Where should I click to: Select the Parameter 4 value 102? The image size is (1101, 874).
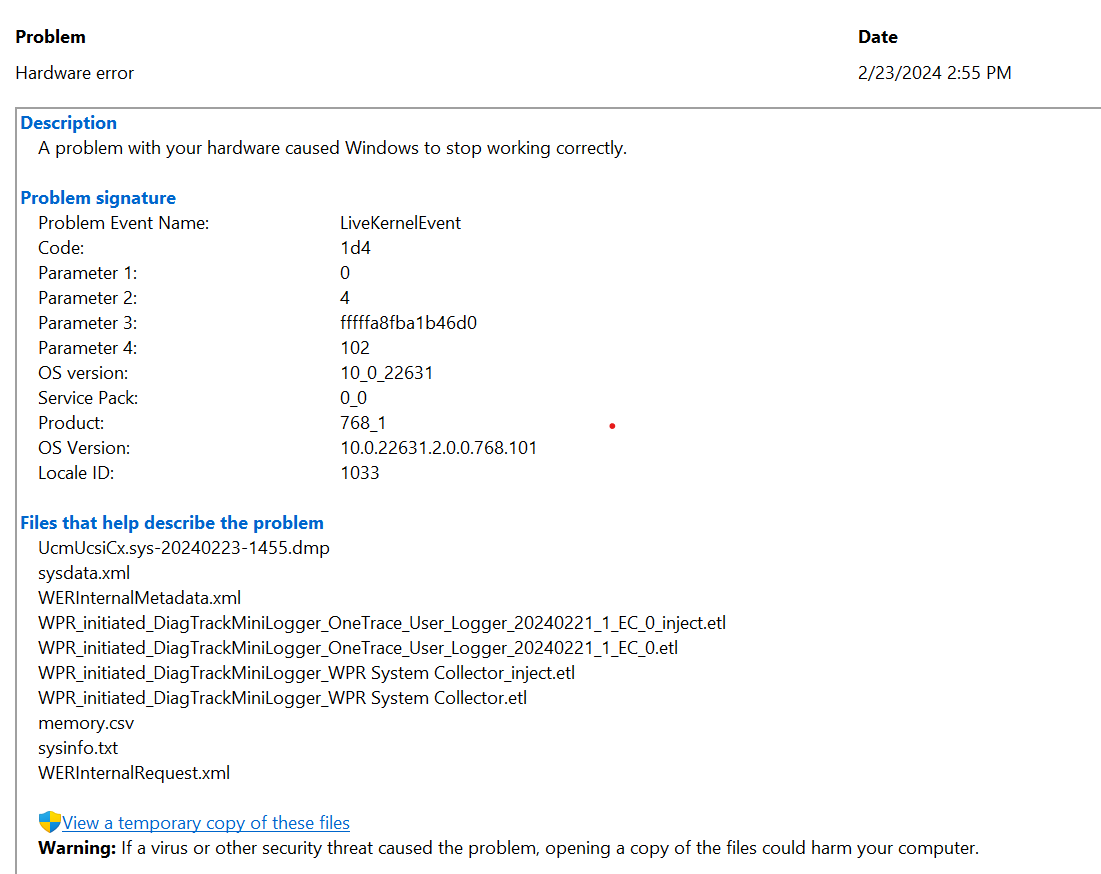coord(355,348)
